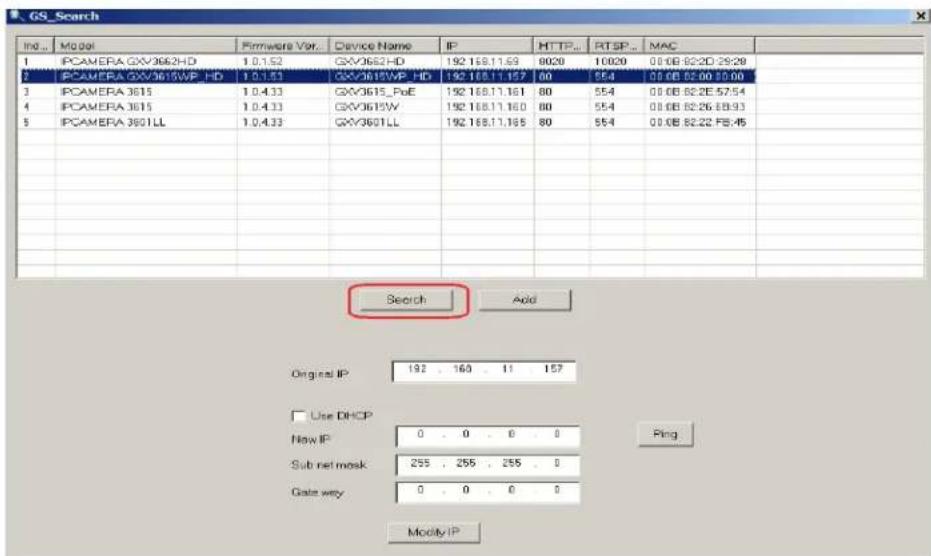Sort by the Model column header
Viewport: 931px width, 556px height.
[145, 46]
